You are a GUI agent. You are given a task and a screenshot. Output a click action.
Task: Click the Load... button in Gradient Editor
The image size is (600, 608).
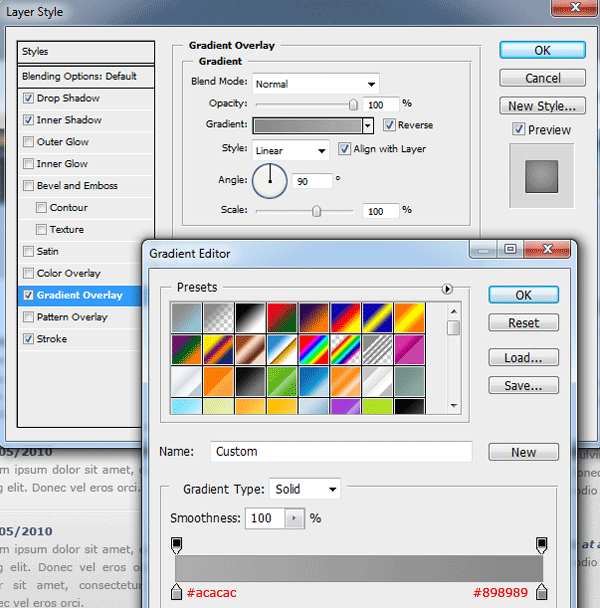click(523, 358)
